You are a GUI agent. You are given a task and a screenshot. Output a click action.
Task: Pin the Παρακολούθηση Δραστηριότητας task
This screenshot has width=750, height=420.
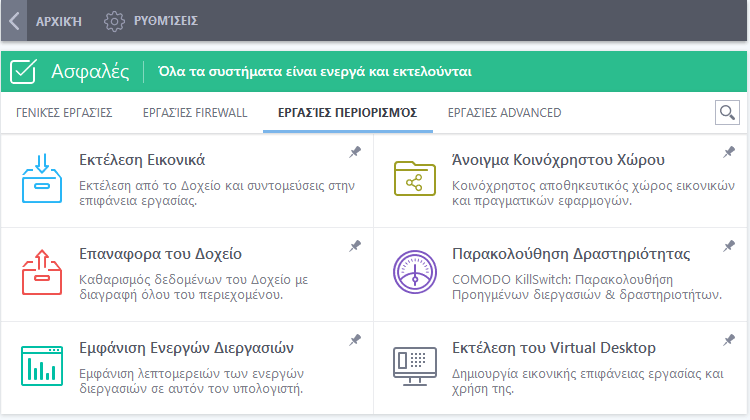click(728, 246)
